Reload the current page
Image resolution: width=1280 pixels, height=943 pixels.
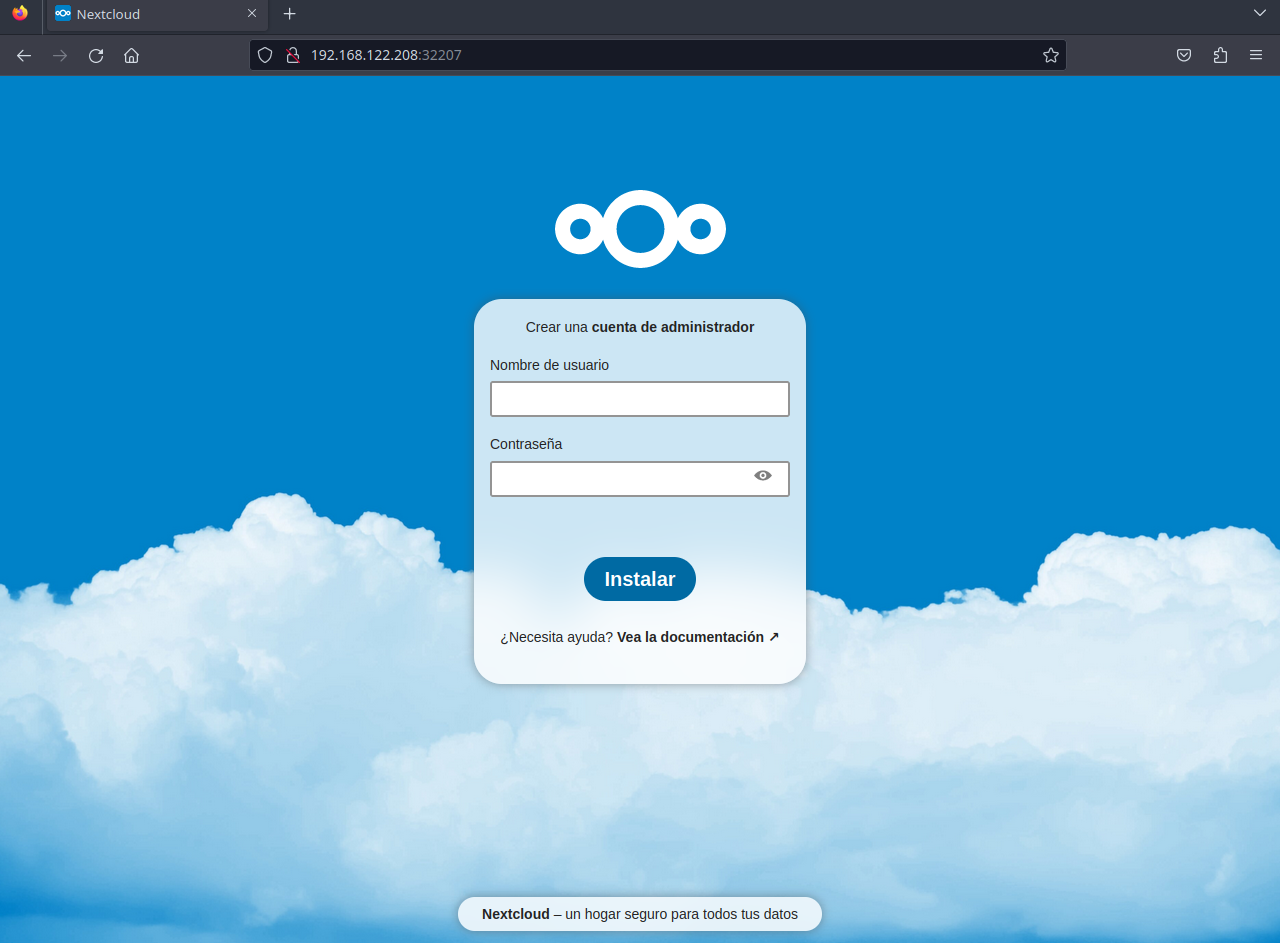[x=96, y=56]
